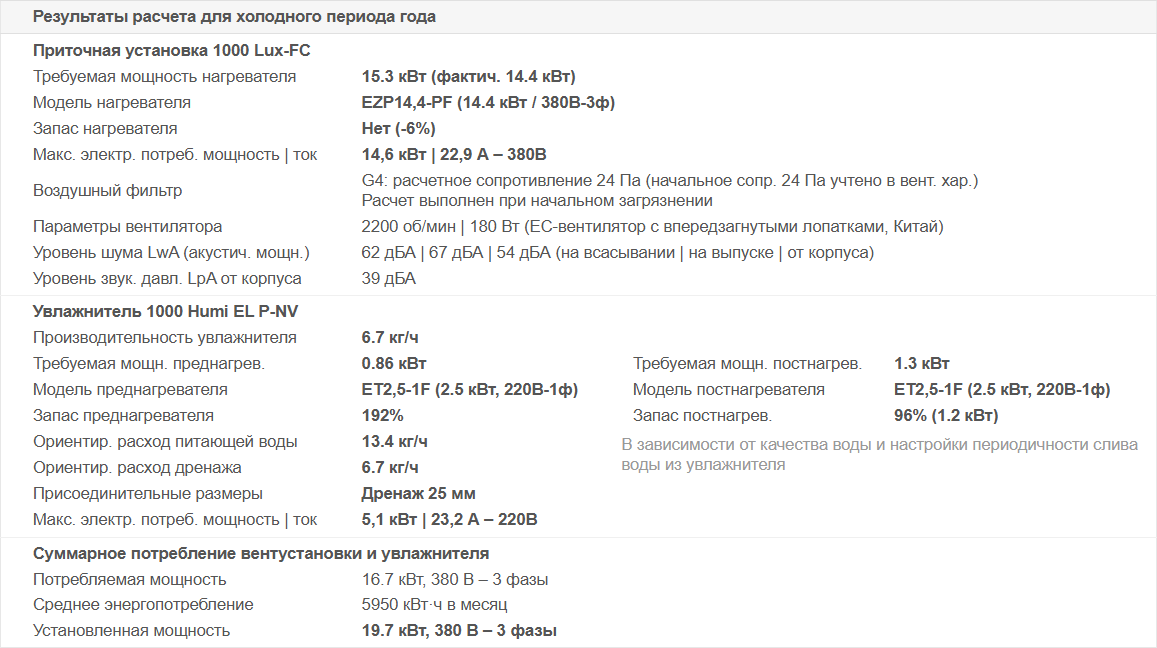The height and width of the screenshot is (648, 1157).
Task: Click the preheater reserve value 192%
Action: point(382,416)
